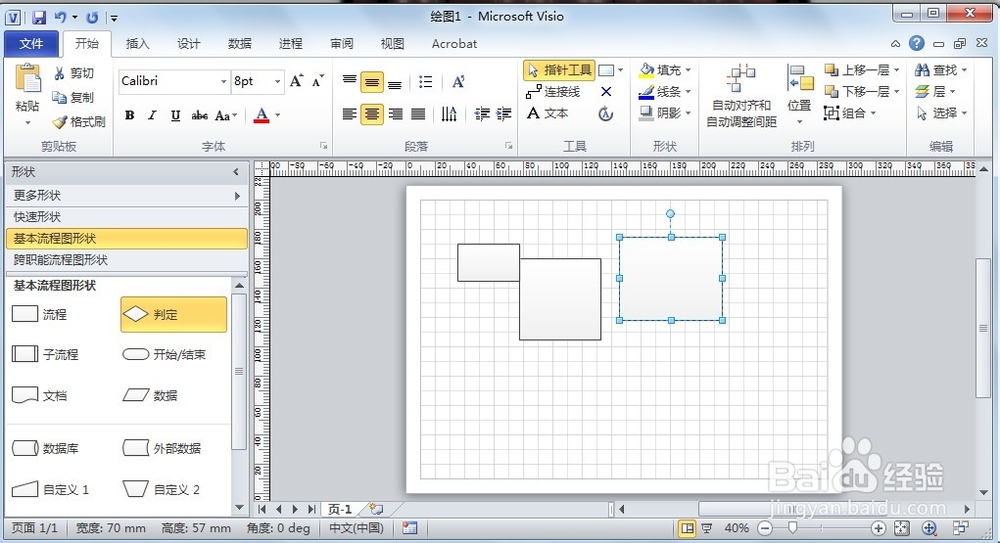1000x543 pixels.
Task: Toggle Underline text formatting
Action: pos(175,115)
